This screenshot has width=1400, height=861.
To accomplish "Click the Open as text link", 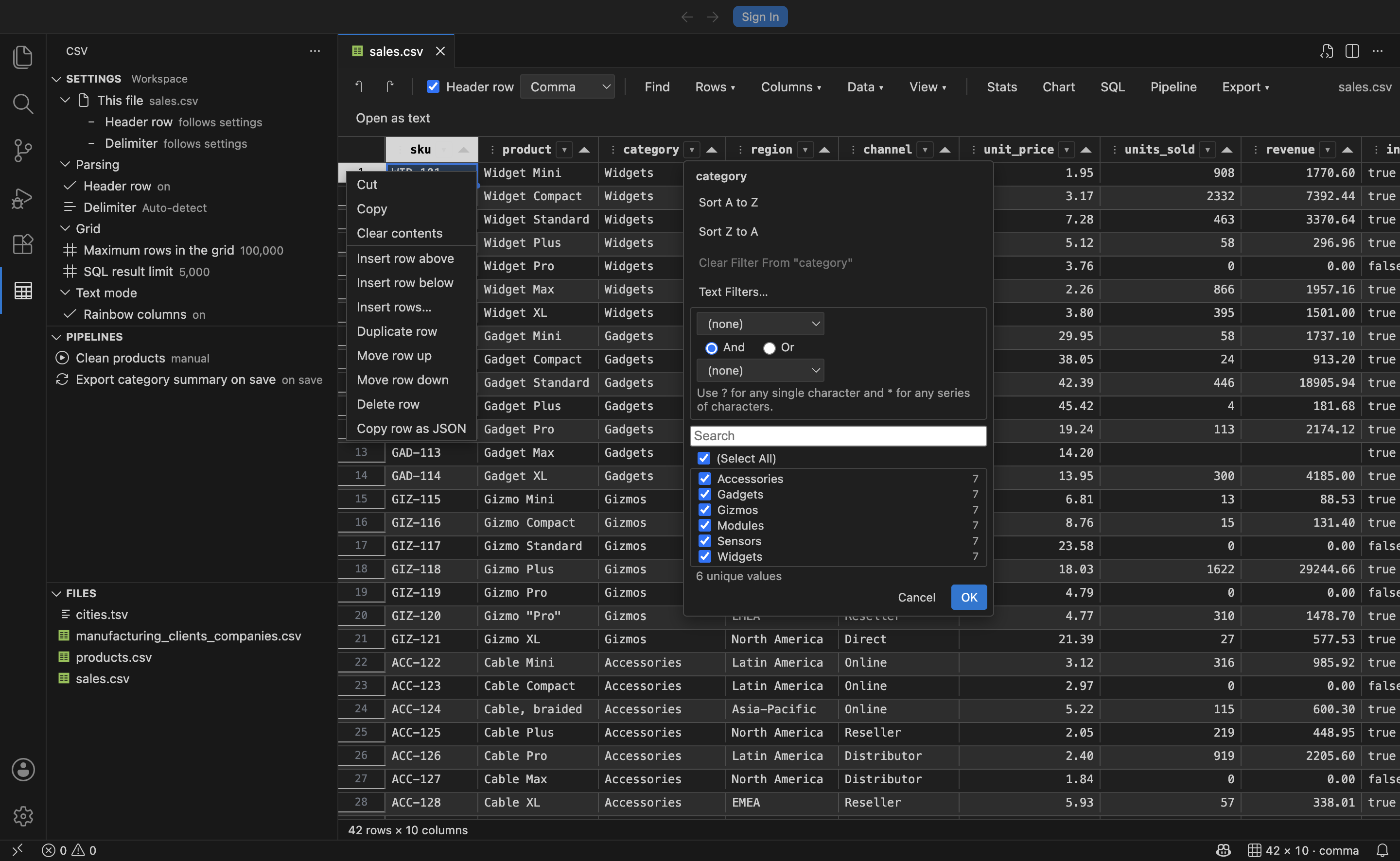I will coord(392,119).
